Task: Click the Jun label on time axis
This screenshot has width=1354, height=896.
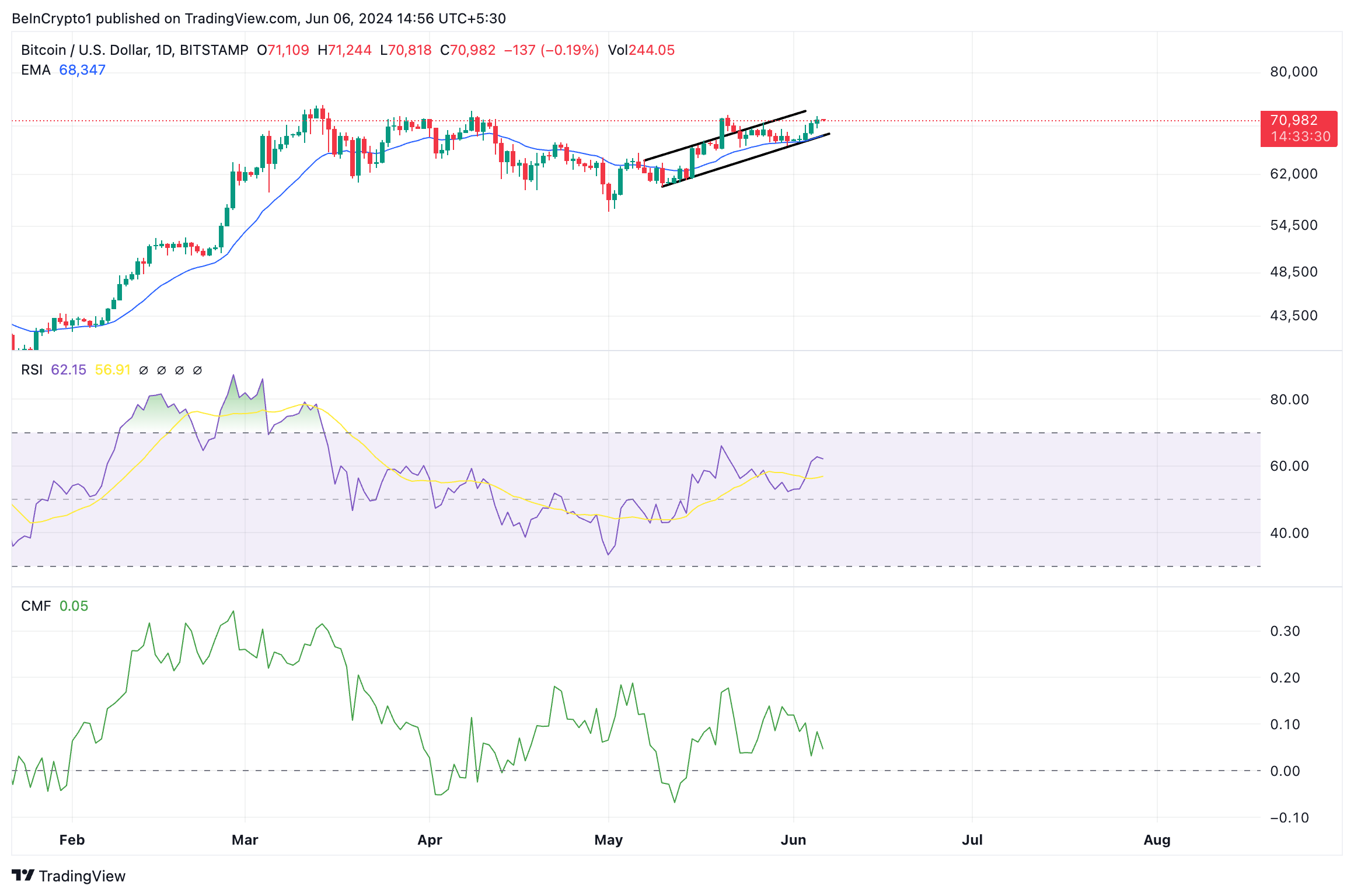Action: (793, 840)
